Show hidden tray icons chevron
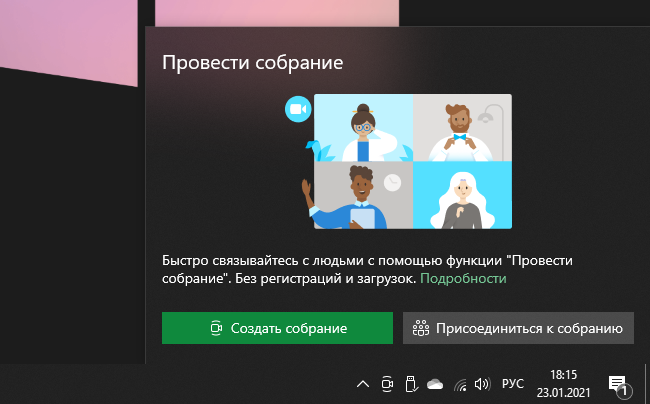650x404 pixels. 363,384
